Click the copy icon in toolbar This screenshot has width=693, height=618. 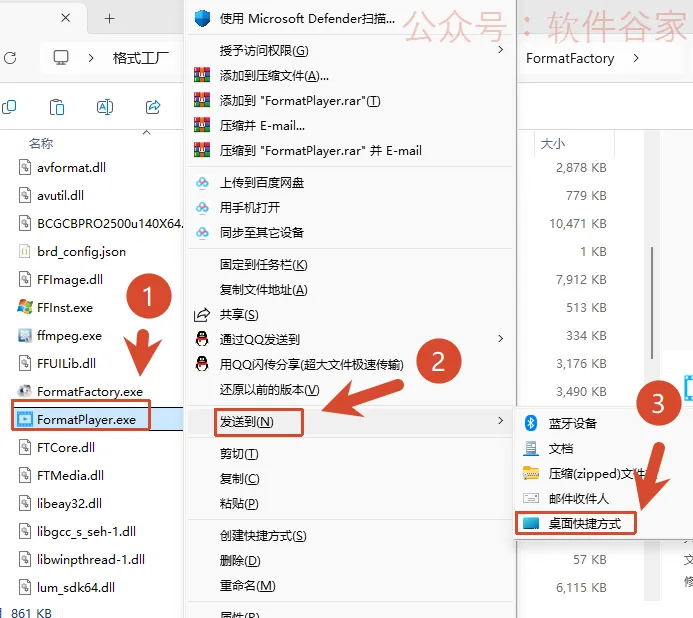coord(9,107)
